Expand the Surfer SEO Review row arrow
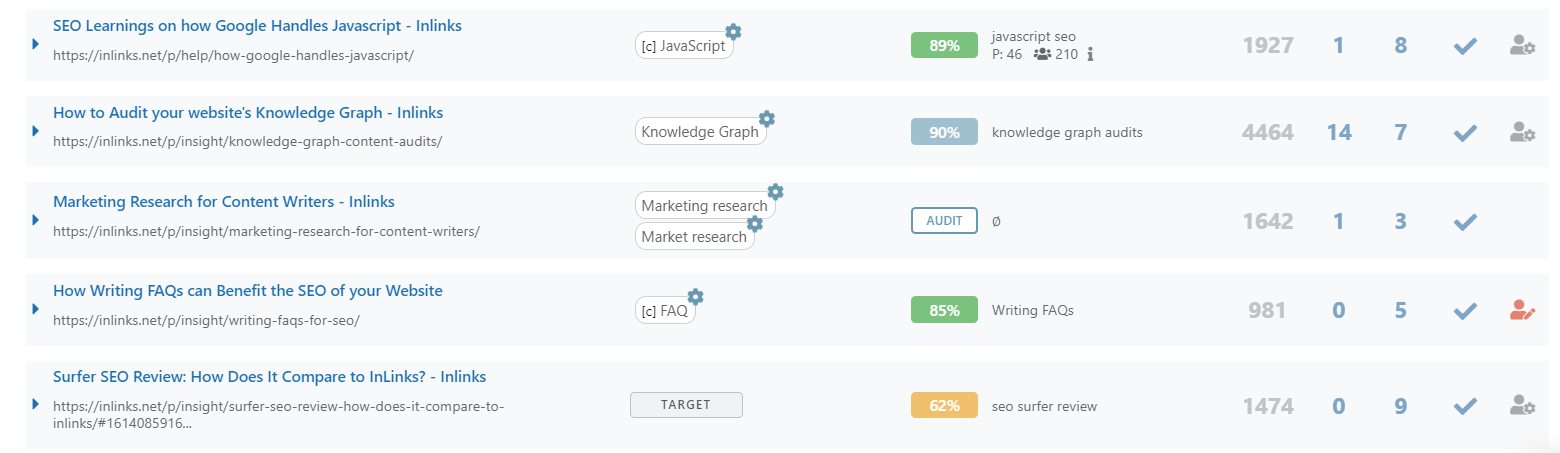Screen dimensions: 1560x453 (x=35, y=404)
